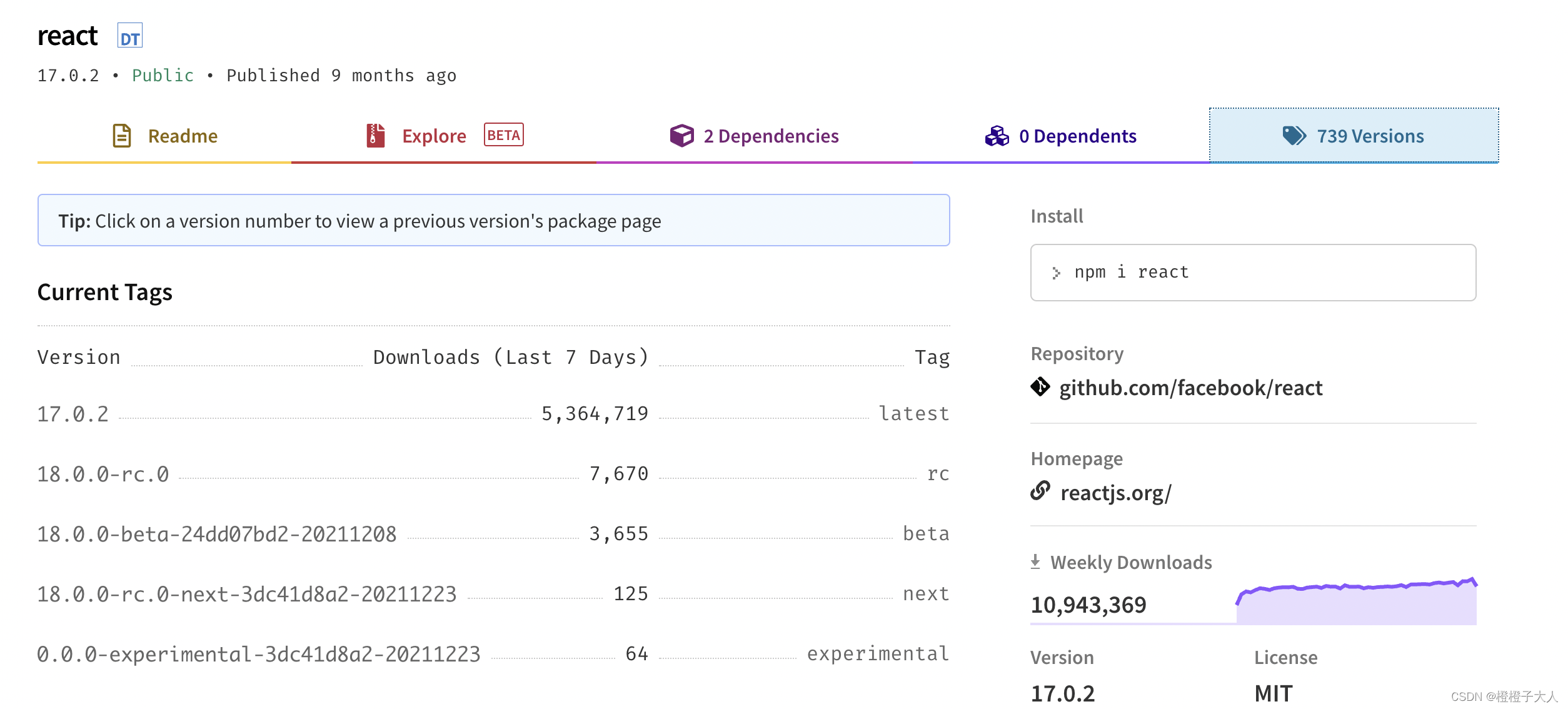Image resolution: width=1568 pixels, height=709 pixels.
Task: Click the Explore zip file icon
Action: click(x=375, y=136)
